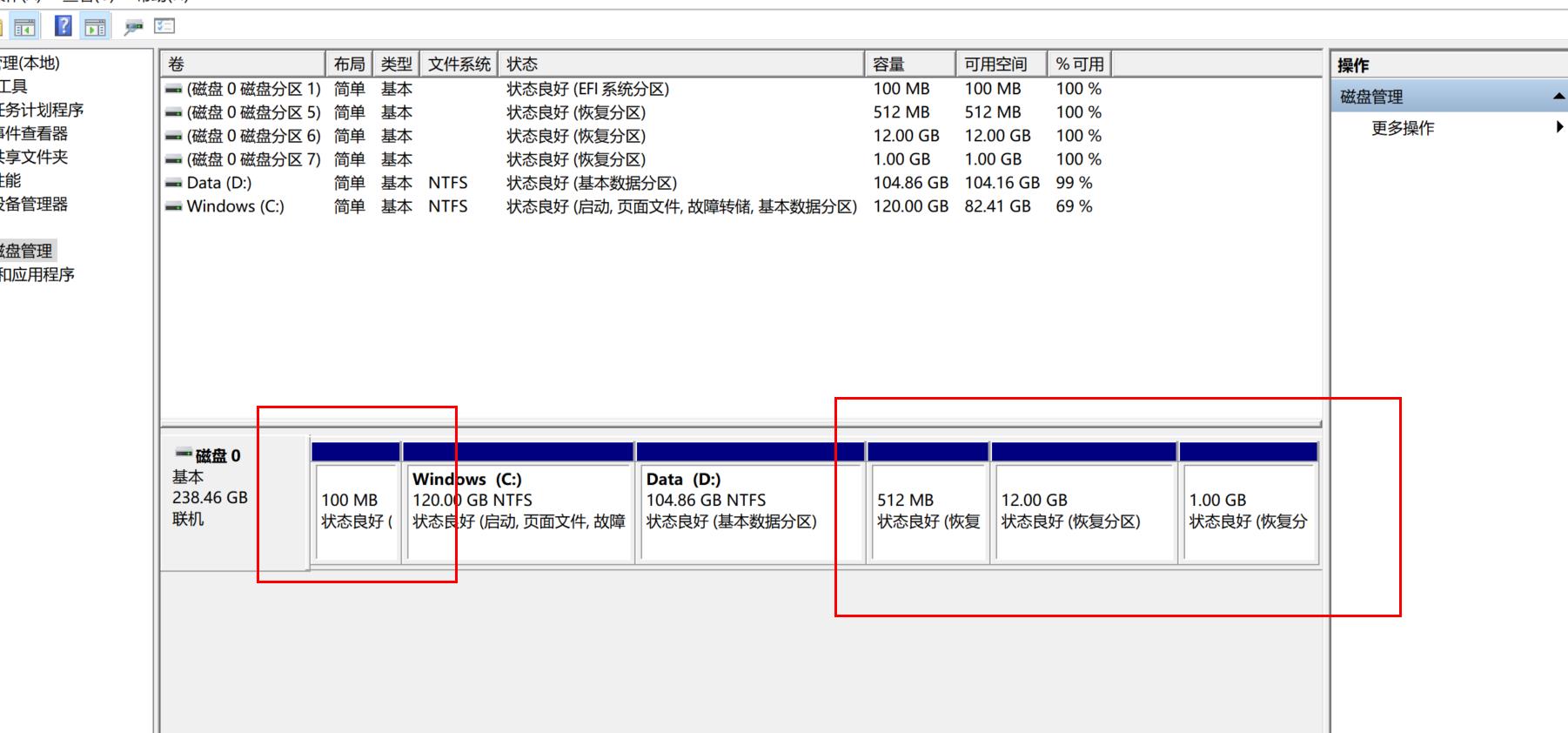Click the drive icon beside Windows (C:) row

pos(174,206)
